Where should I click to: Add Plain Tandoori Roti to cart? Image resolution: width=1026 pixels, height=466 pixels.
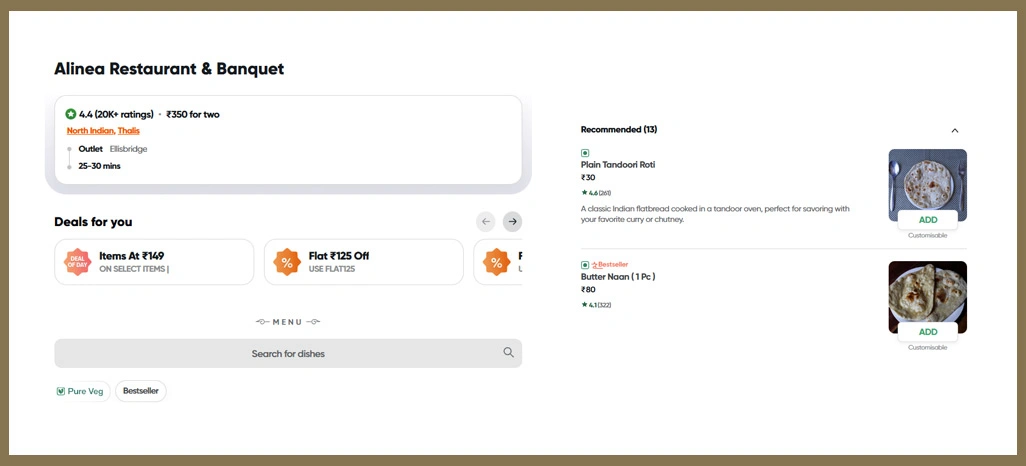coord(927,220)
